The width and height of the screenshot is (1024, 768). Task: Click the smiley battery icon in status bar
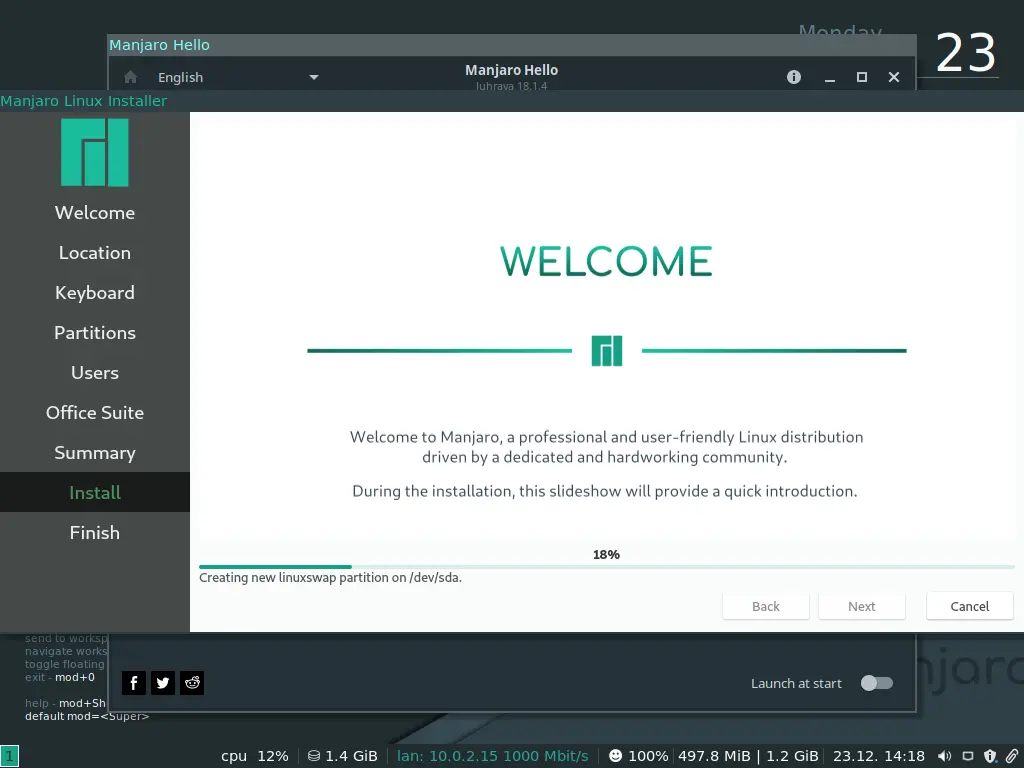coord(615,756)
